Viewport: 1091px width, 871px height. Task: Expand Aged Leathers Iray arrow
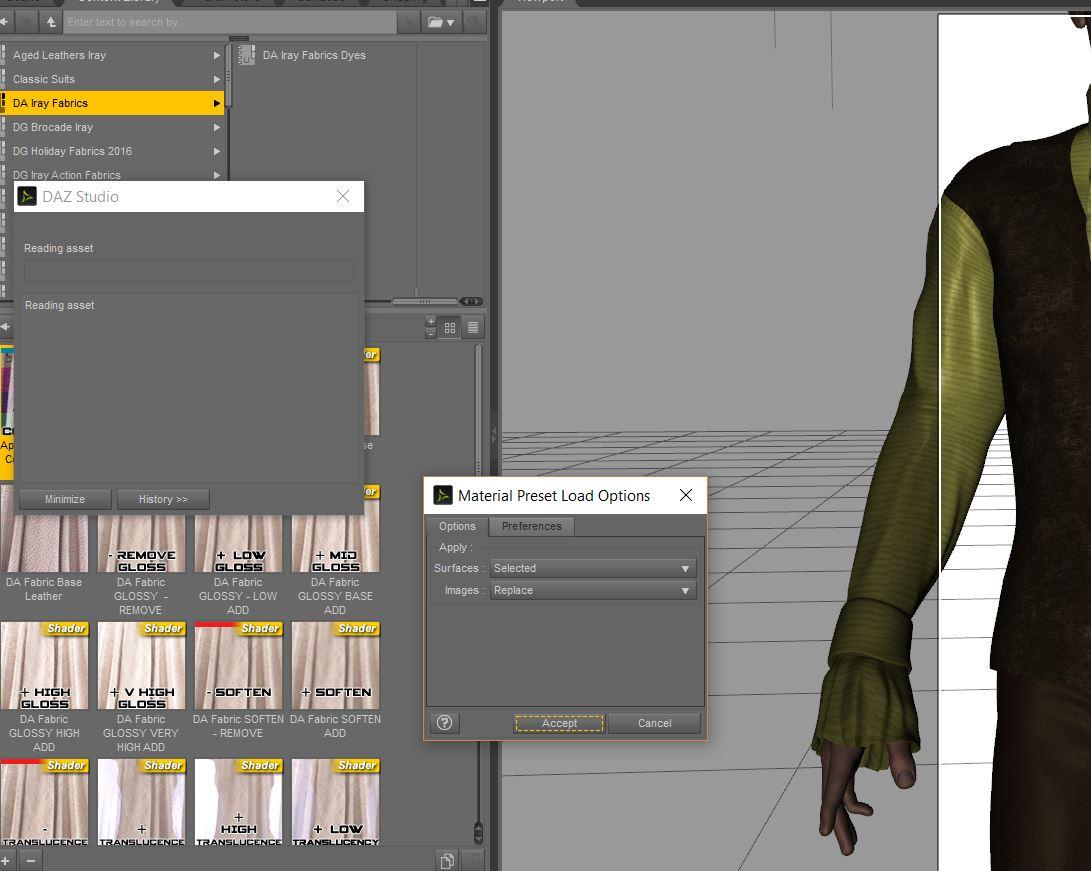tap(216, 56)
